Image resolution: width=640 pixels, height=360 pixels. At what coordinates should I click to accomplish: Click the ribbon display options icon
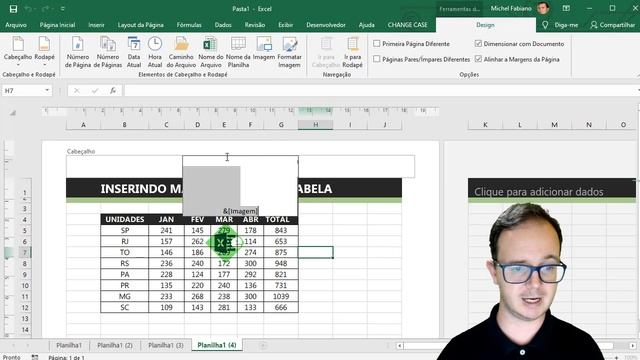566,9
